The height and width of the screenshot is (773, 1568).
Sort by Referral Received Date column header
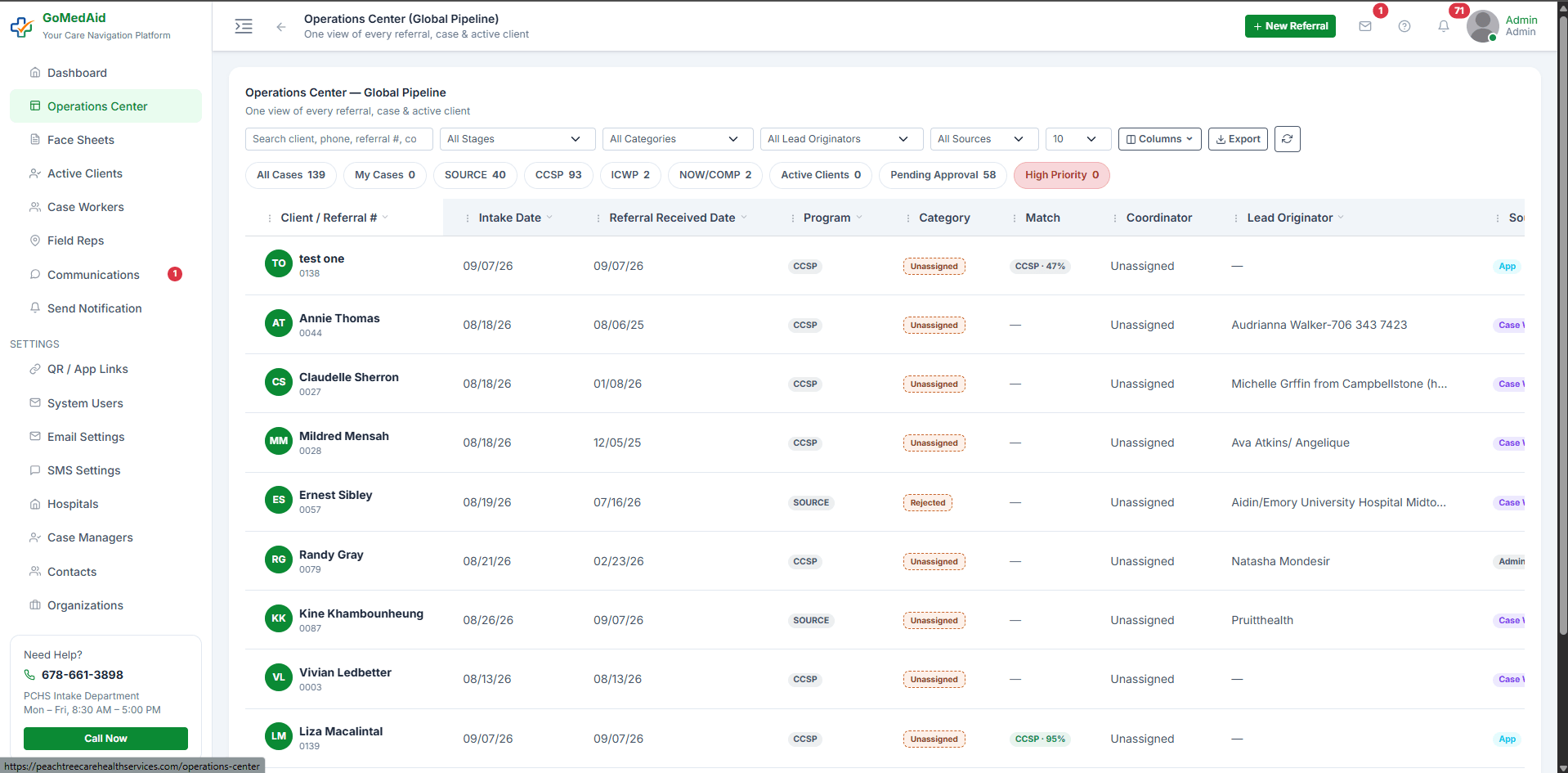point(672,218)
